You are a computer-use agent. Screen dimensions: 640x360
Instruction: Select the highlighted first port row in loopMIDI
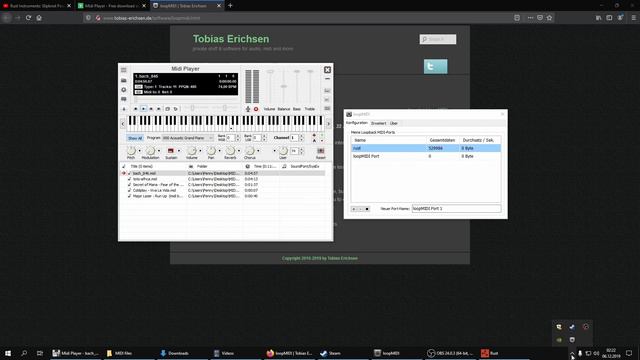pos(426,148)
